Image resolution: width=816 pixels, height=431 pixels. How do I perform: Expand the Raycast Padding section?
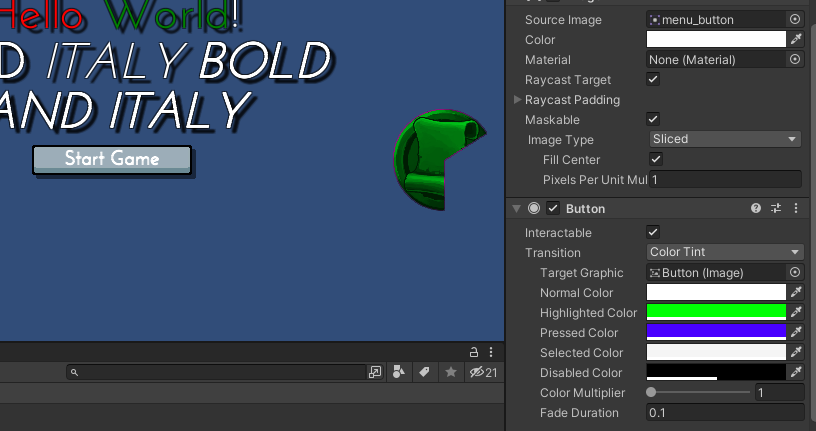517,100
